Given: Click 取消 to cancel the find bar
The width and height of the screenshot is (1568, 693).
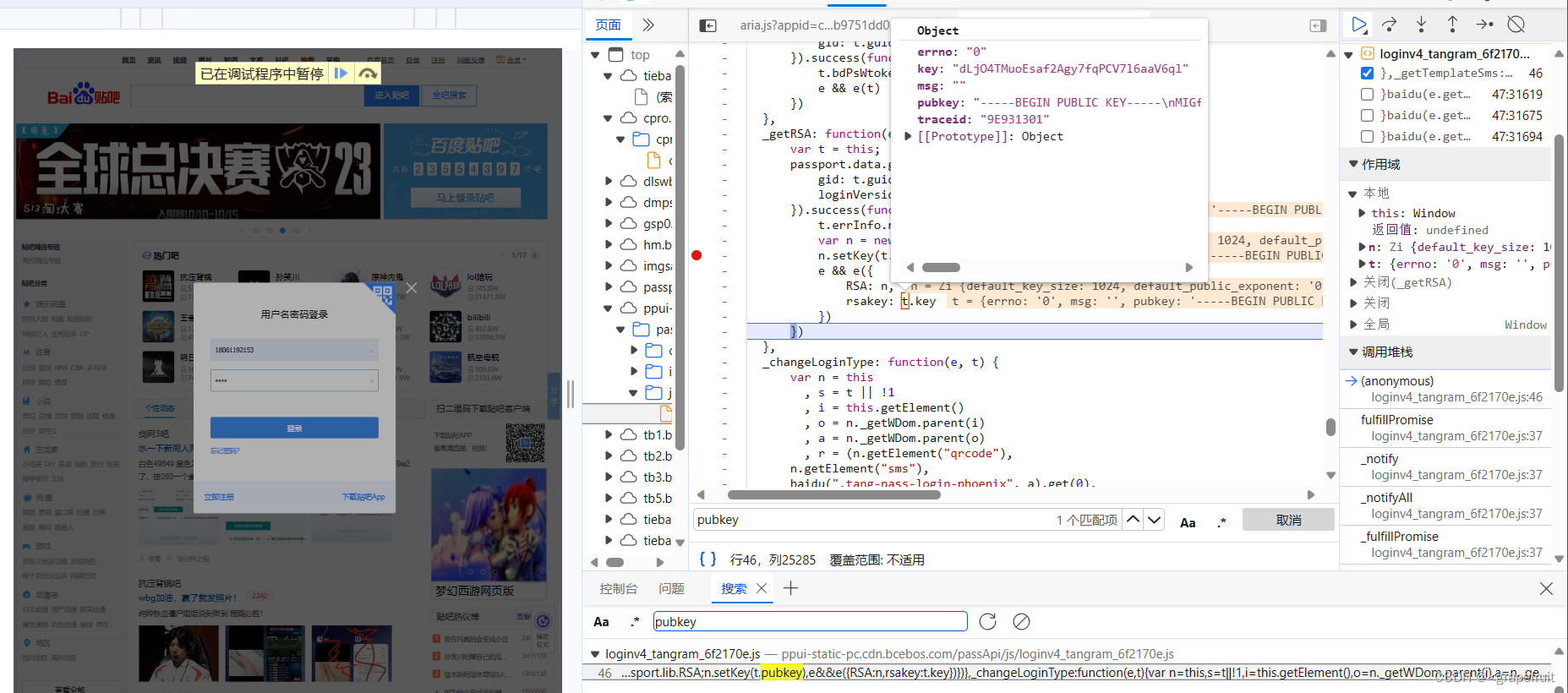Looking at the screenshot, I should coord(1288,520).
